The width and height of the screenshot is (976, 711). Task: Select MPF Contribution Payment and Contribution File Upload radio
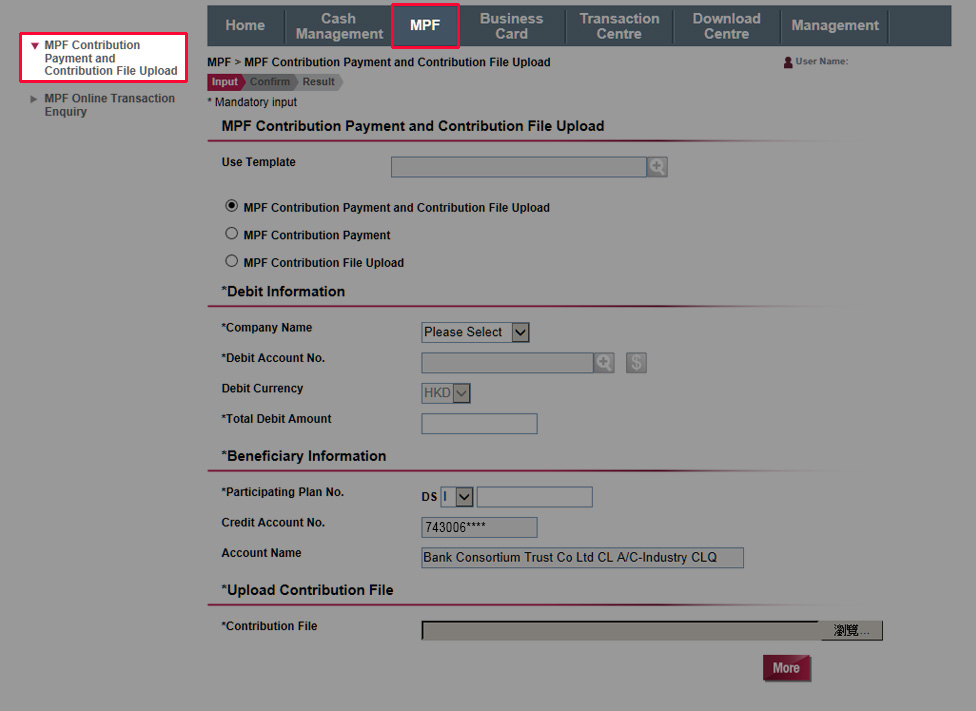pos(232,205)
